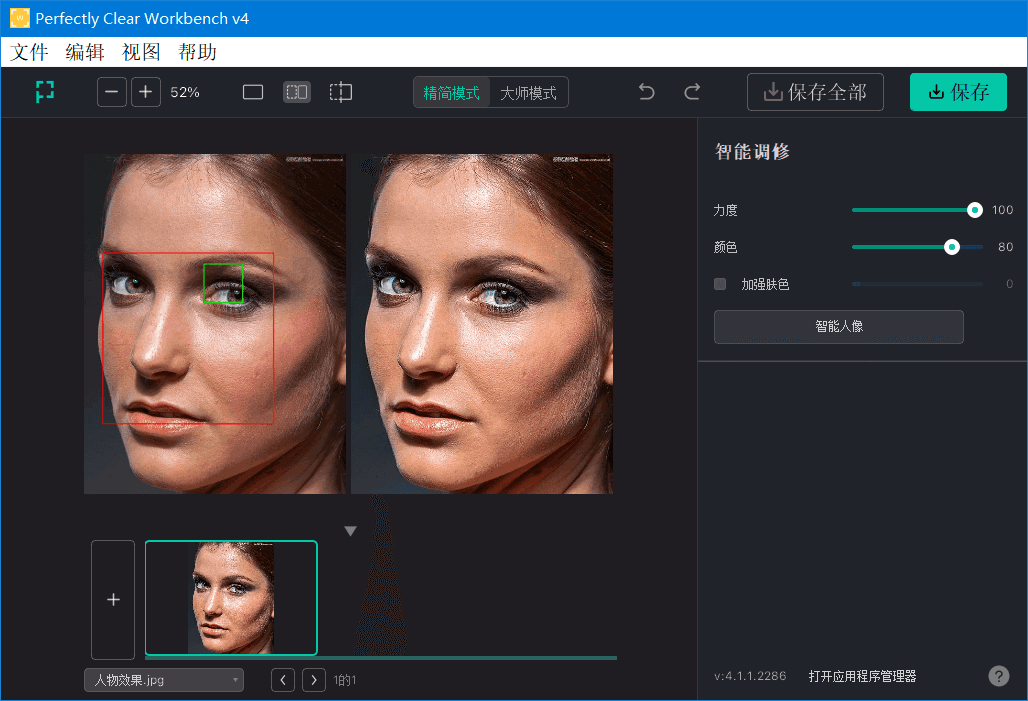Click the green 保存 button
Viewport: 1028px width, 701px height.
pos(958,91)
